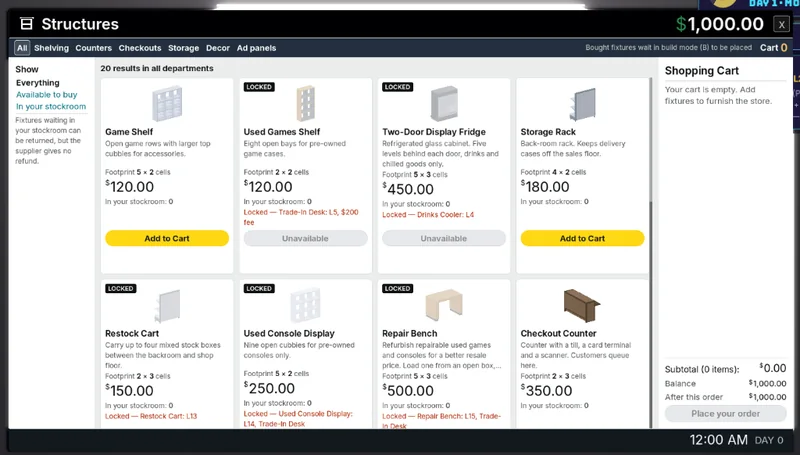Open the Decor tab
Screen dimensions: 800x455
(218, 48)
